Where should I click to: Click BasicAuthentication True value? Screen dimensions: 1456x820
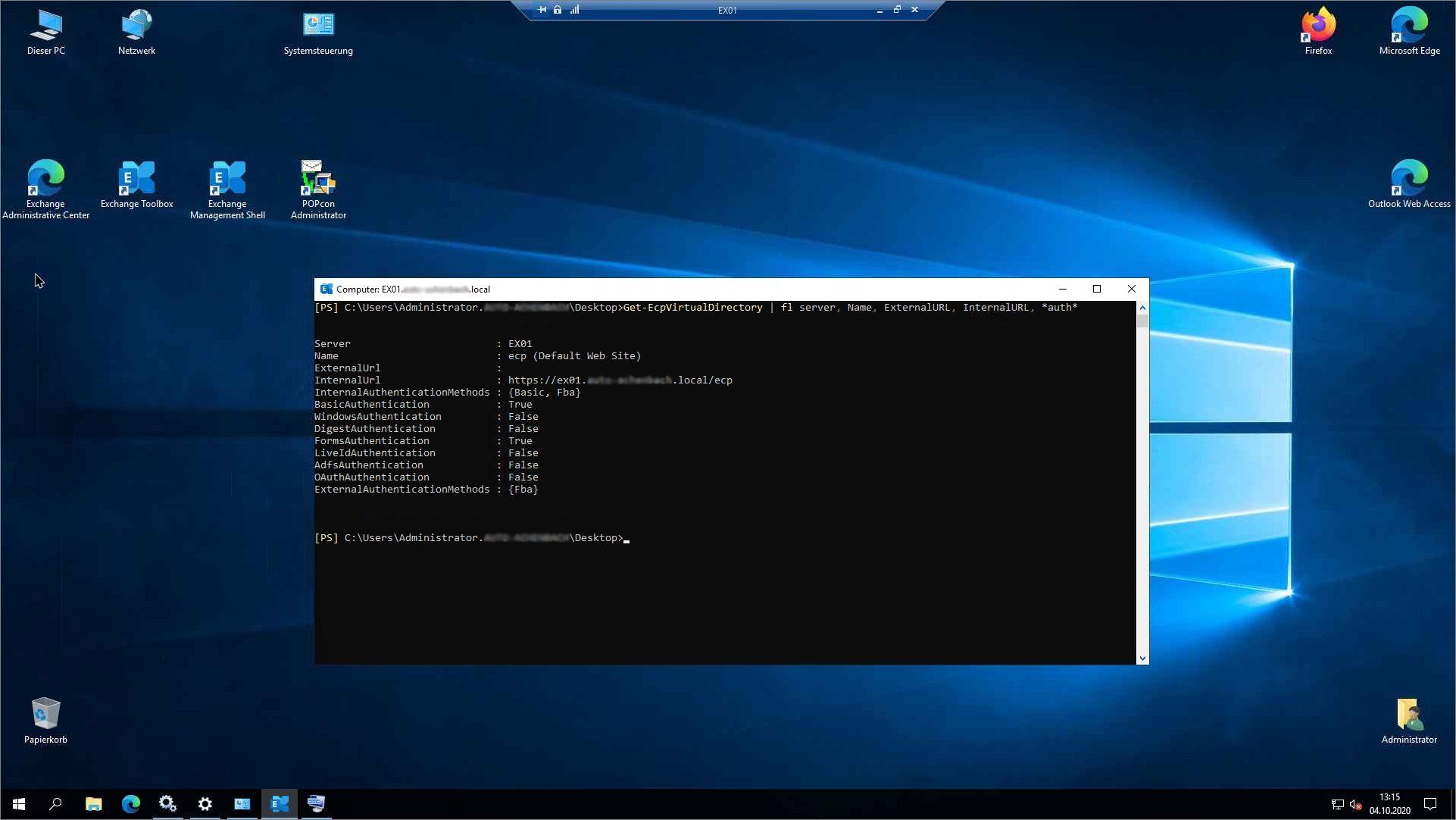coord(520,404)
